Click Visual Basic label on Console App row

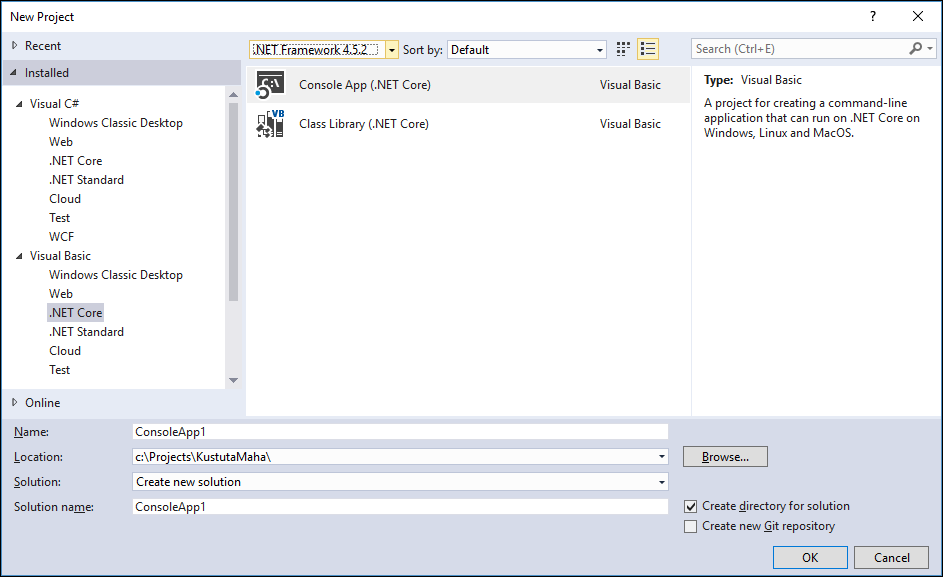(630, 85)
